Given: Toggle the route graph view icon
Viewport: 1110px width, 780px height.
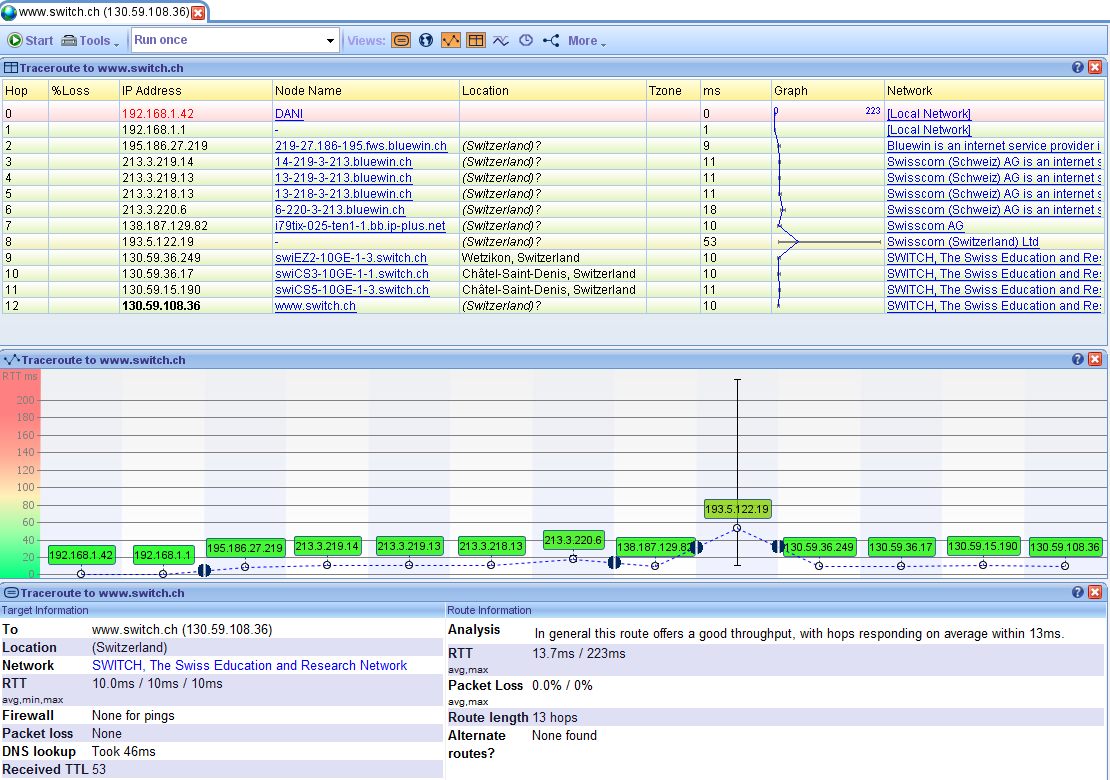Looking at the screenshot, I should pyautogui.click(x=451, y=41).
